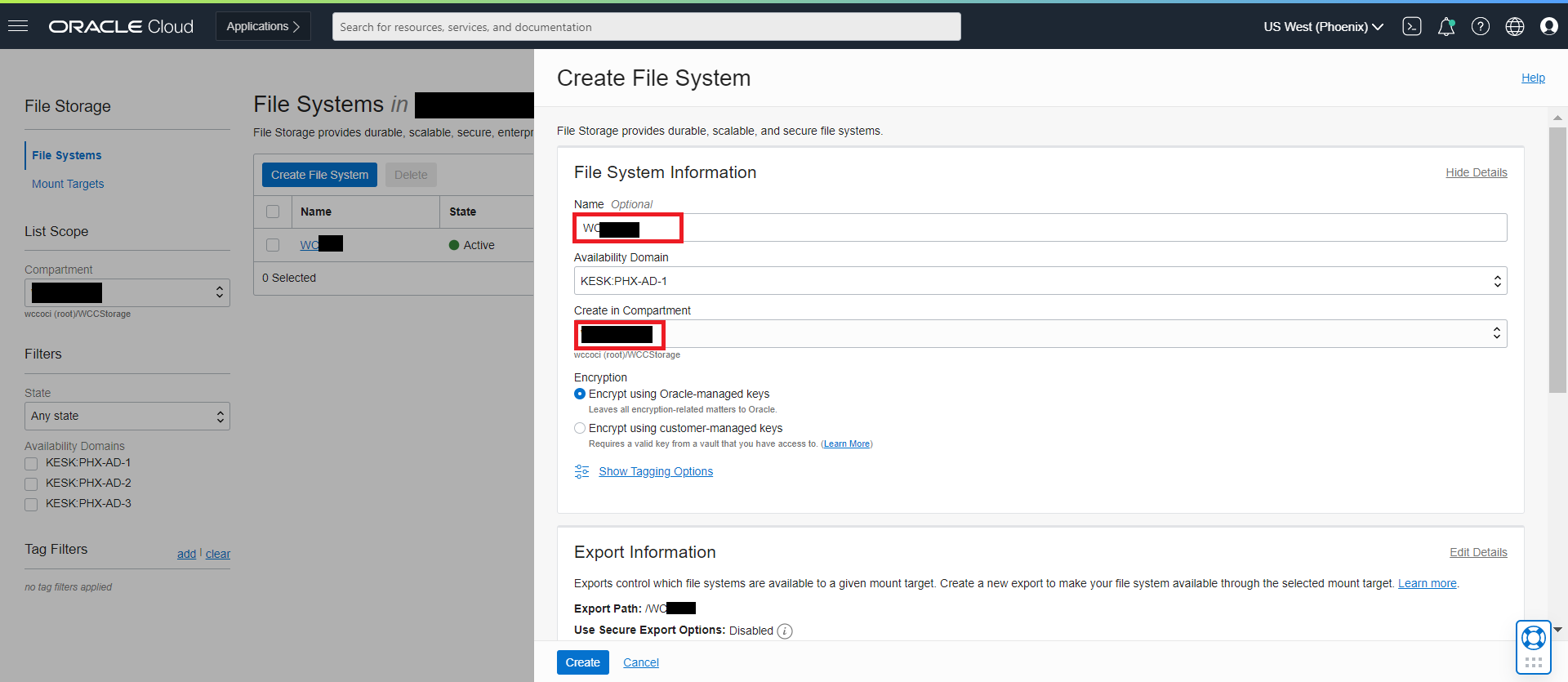Open the Create in Compartment dropdown
This screenshot has height=682, width=1568.
coord(1040,333)
